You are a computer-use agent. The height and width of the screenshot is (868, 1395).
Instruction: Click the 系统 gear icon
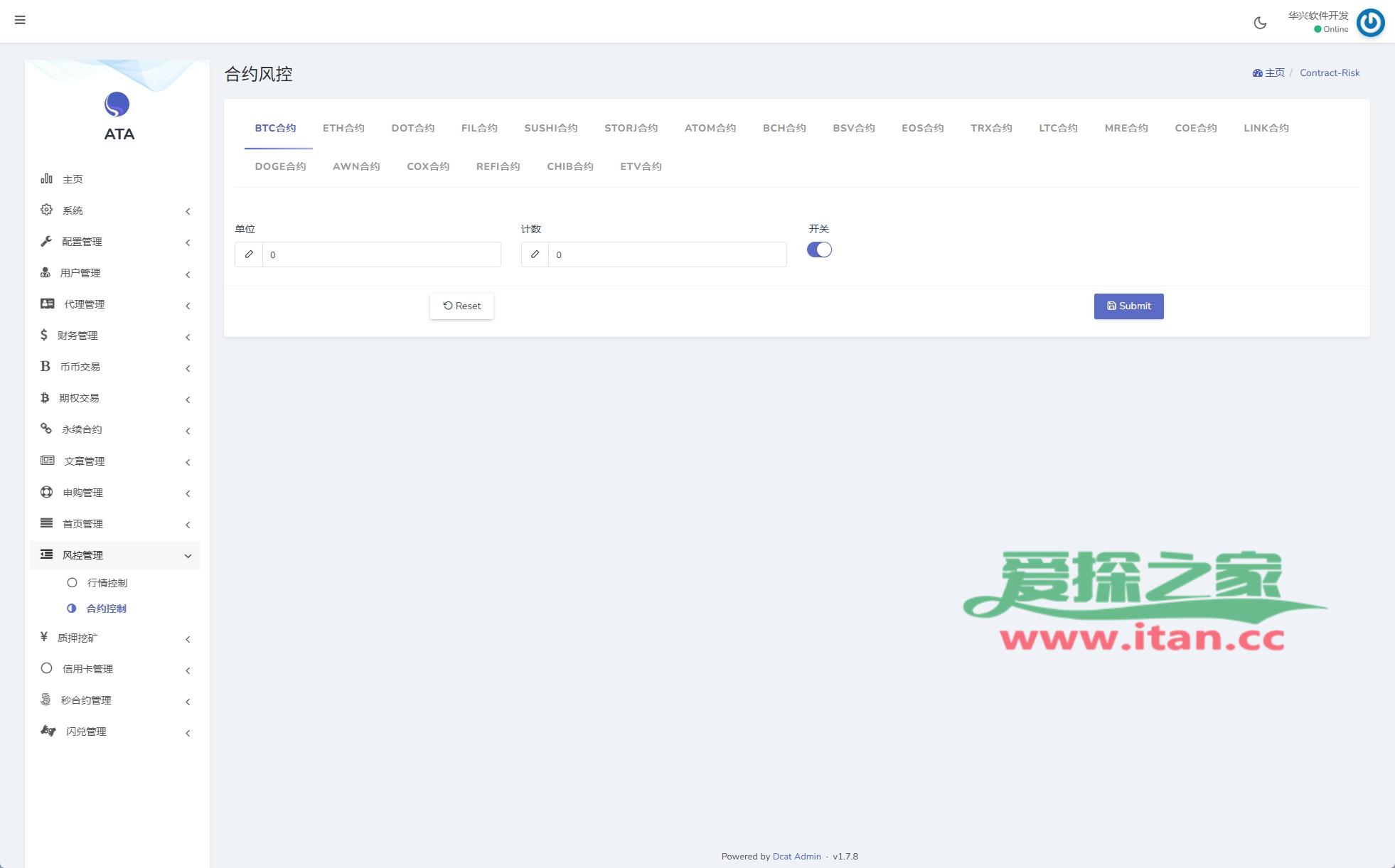46,210
